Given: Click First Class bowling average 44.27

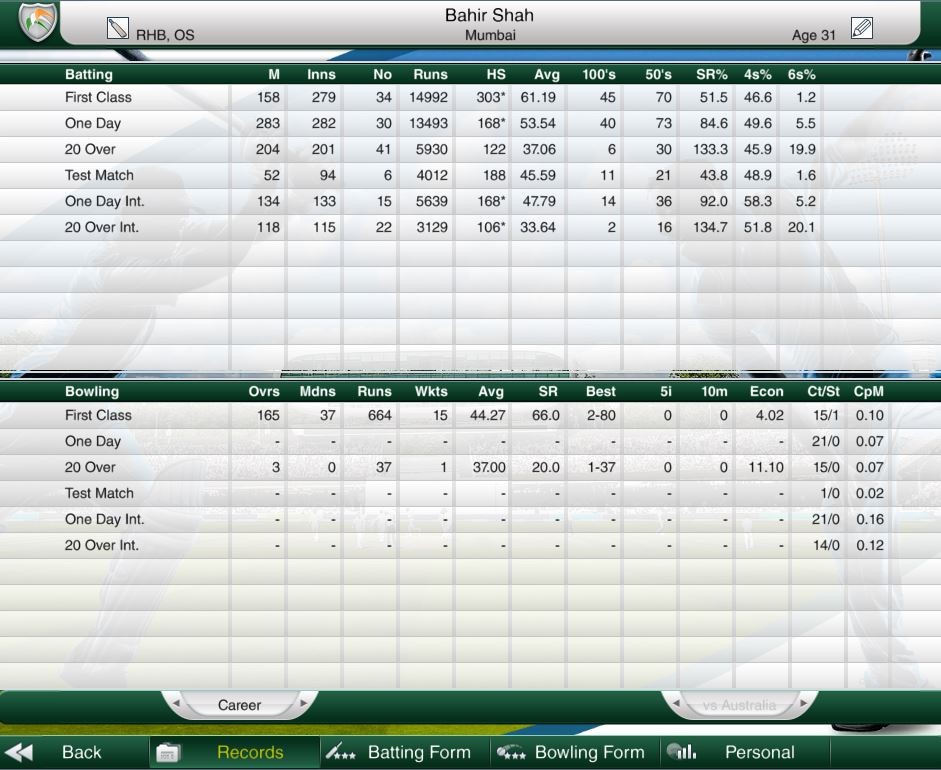Looking at the screenshot, I should (487, 415).
